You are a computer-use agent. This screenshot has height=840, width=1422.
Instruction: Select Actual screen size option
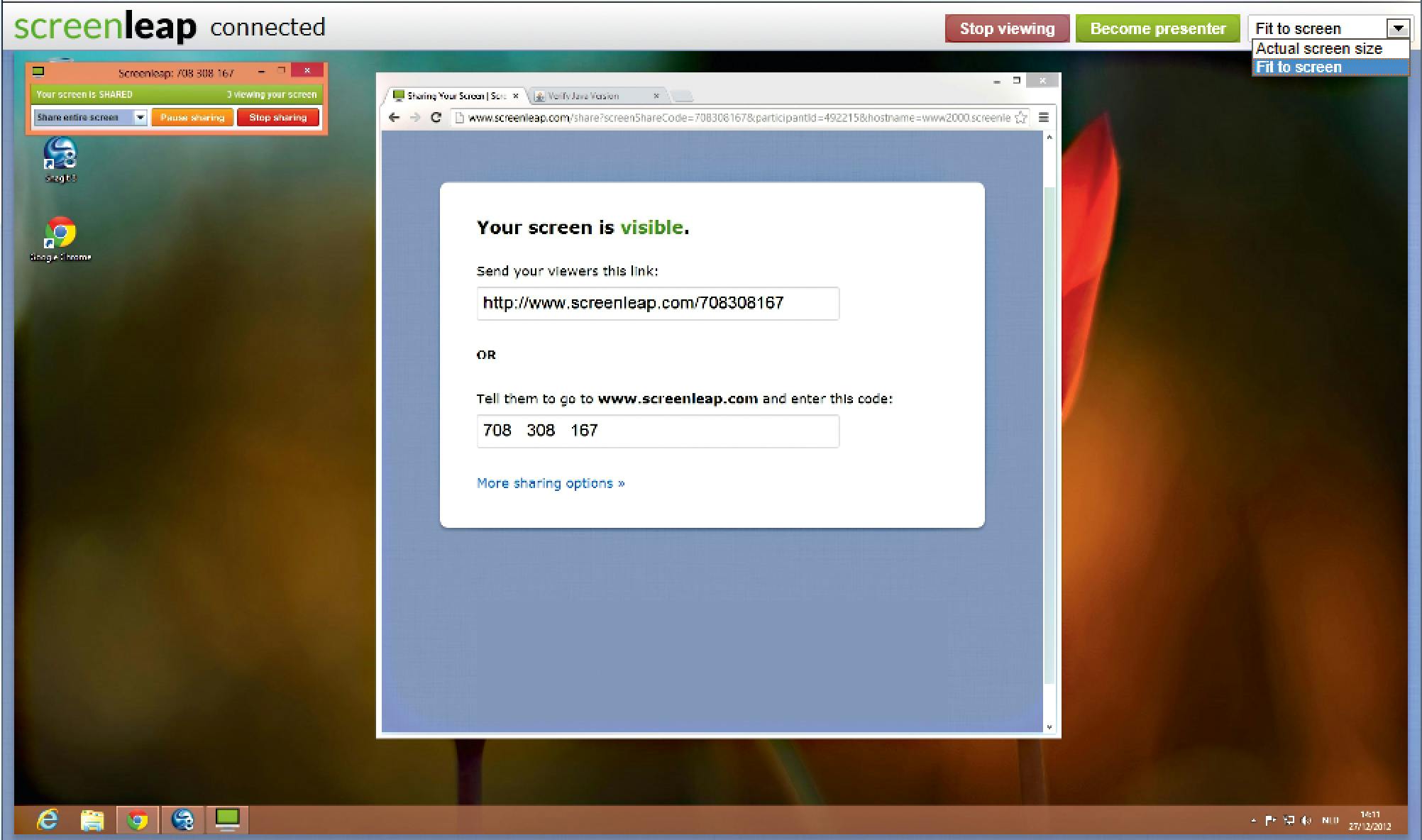tap(1318, 49)
